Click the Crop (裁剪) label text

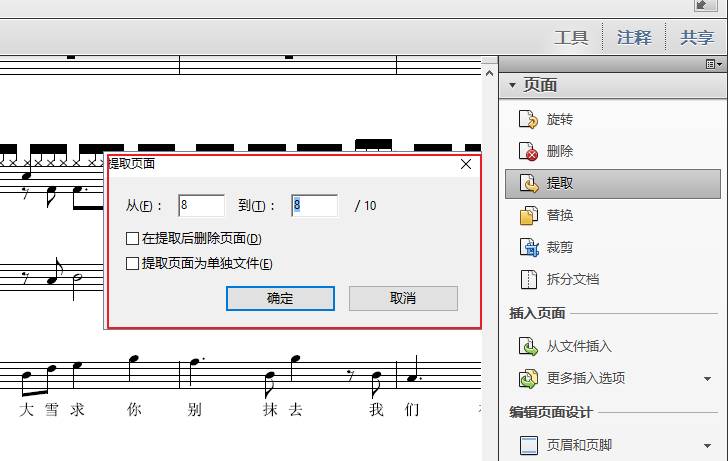pos(559,247)
